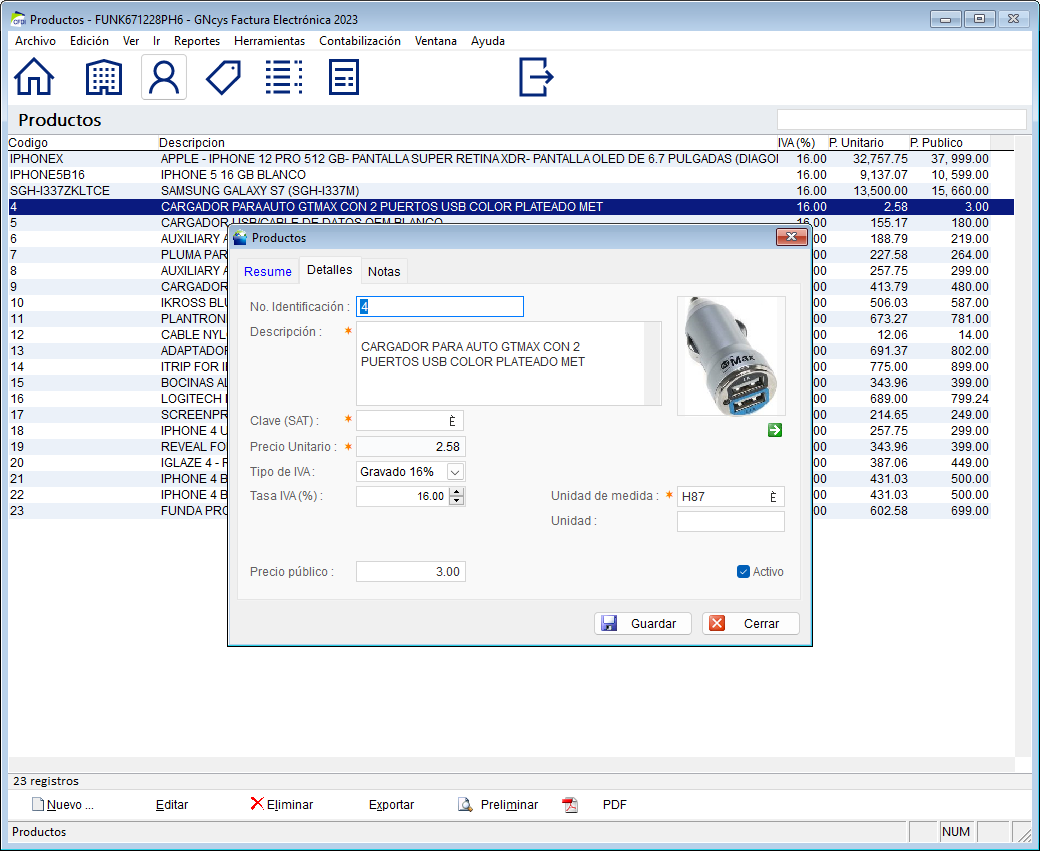Click the car charger product image

(731, 356)
